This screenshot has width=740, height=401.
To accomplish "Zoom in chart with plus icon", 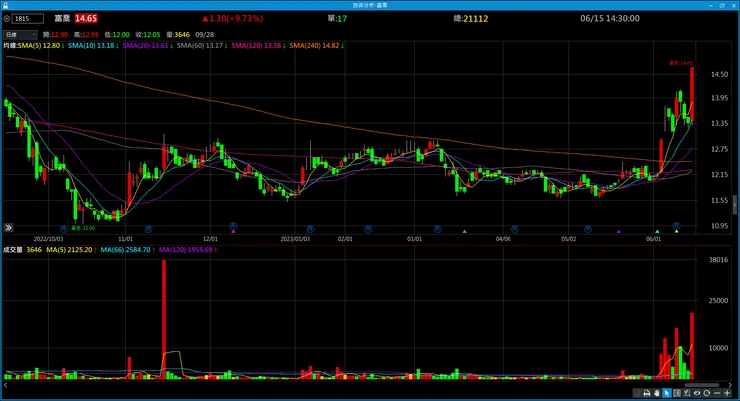I will (x=727, y=393).
